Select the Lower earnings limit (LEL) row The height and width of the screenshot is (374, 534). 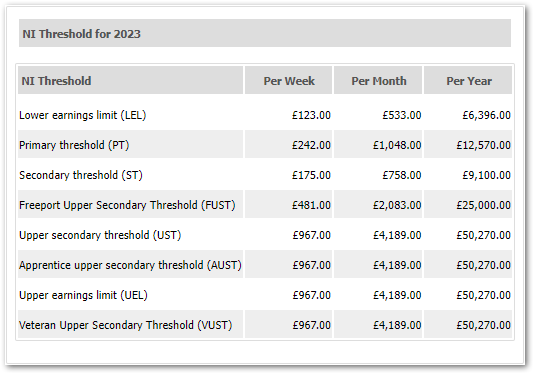click(265, 115)
